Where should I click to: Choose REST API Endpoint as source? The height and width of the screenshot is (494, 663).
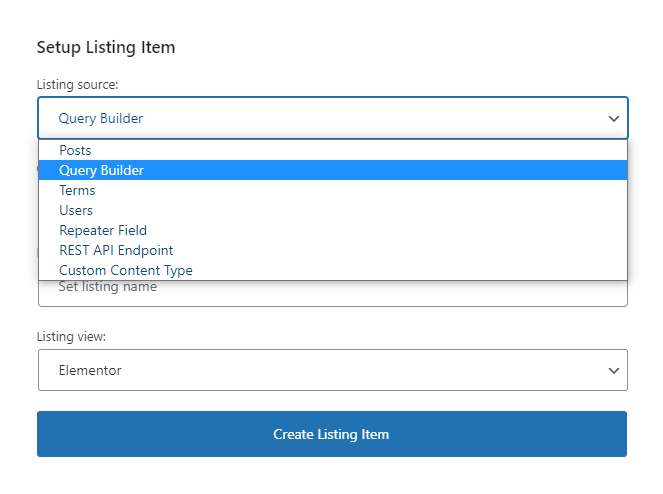coord(116,250)
